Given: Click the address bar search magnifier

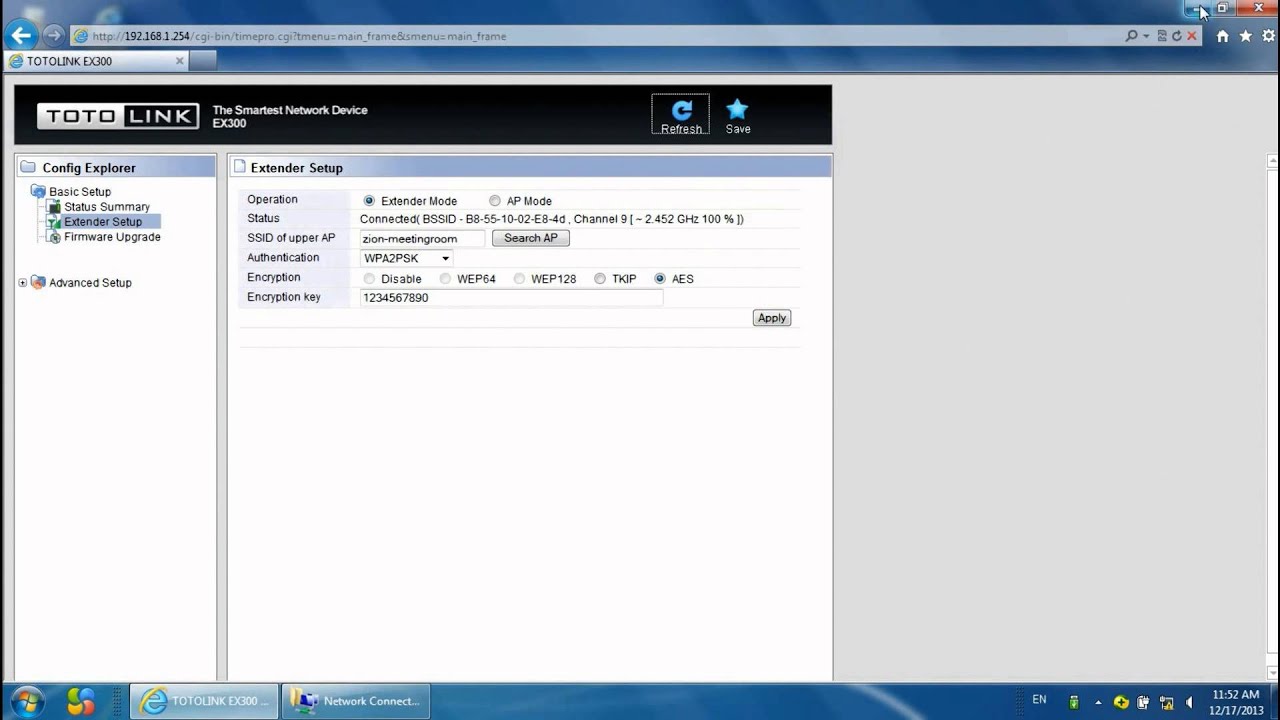Looking at the screenshot, I should click(1131, 36).
